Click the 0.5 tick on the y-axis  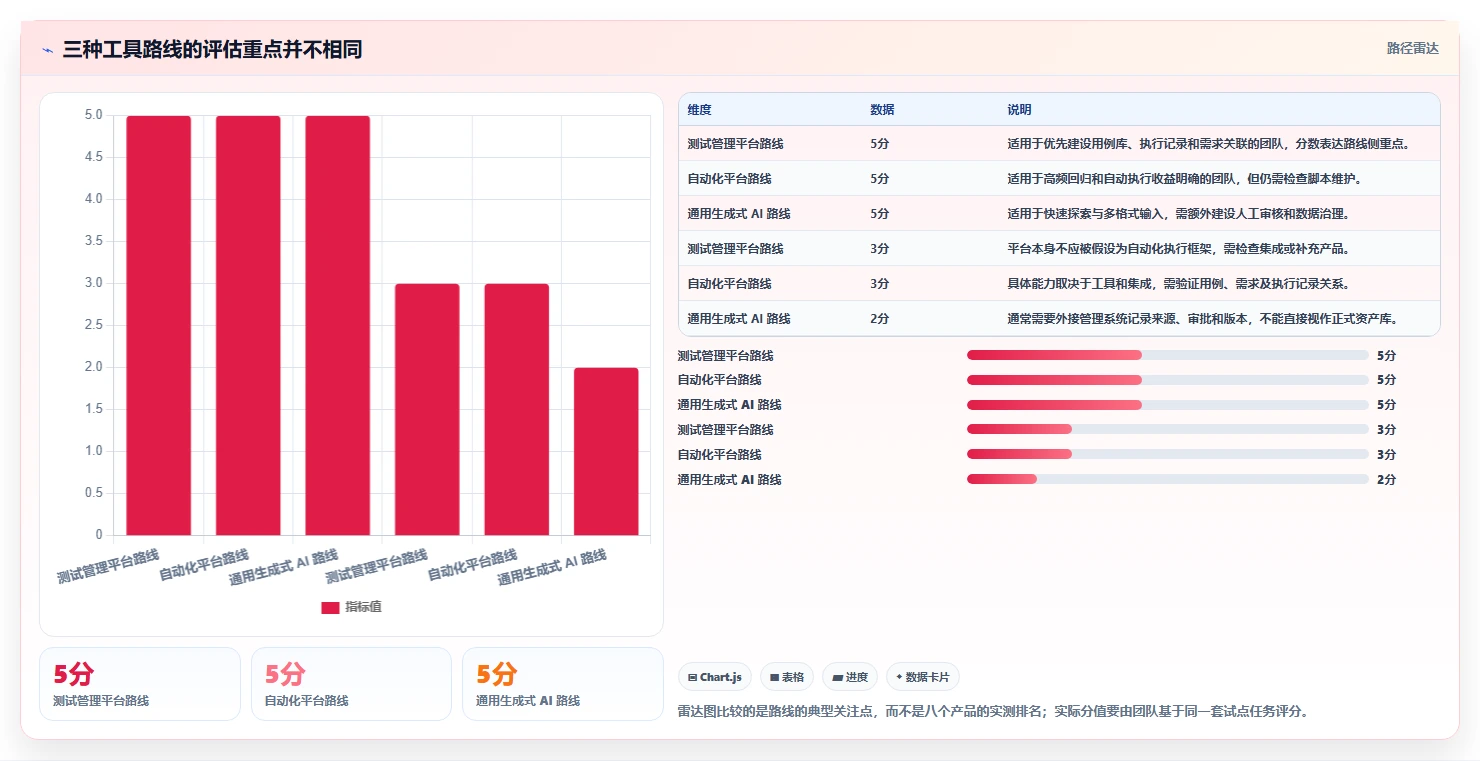pyautogui.click(x=93, y=493)
